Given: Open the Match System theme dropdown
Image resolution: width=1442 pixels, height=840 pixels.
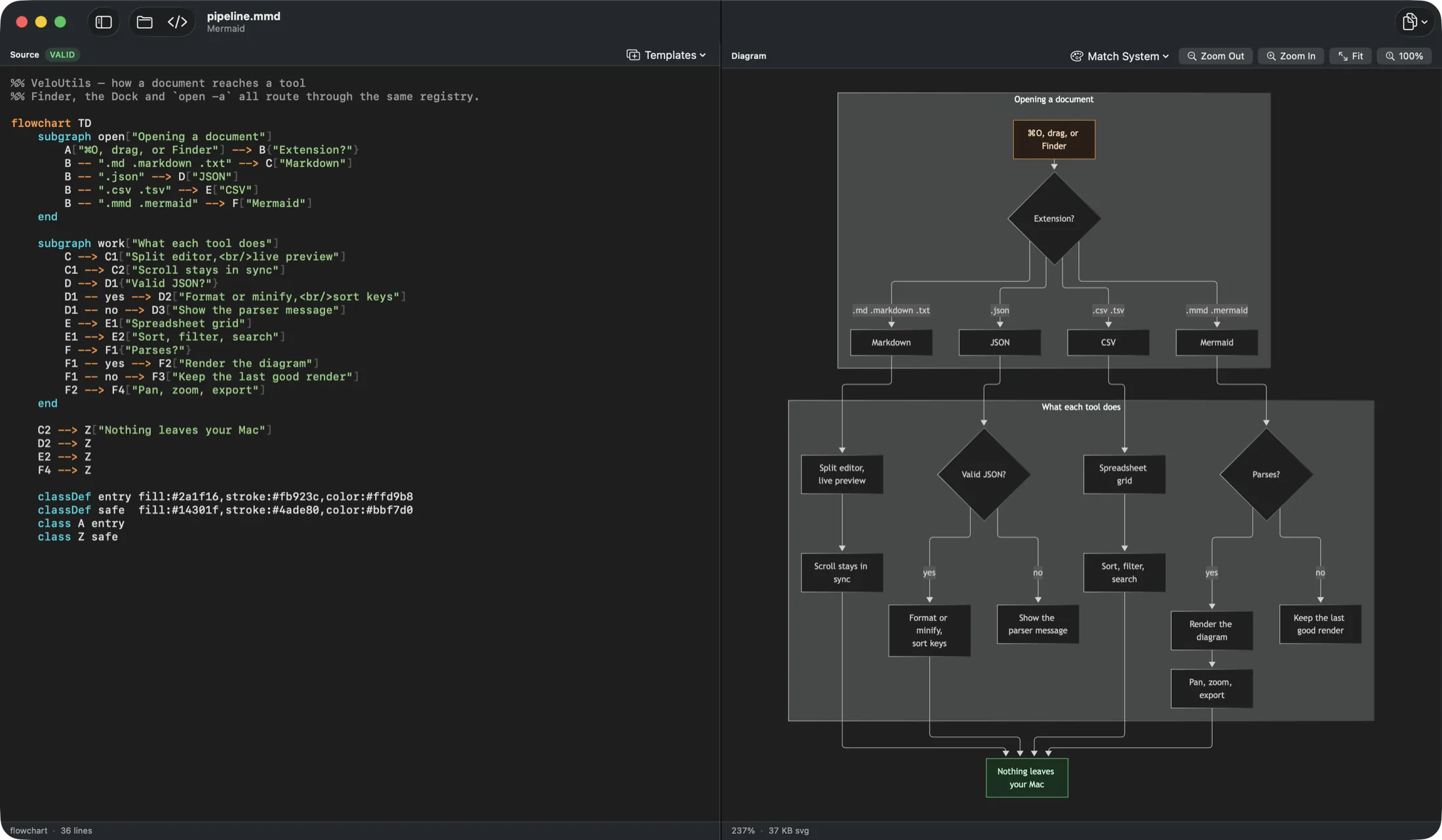Looking at the screenshot, I should coord(1120,56).
